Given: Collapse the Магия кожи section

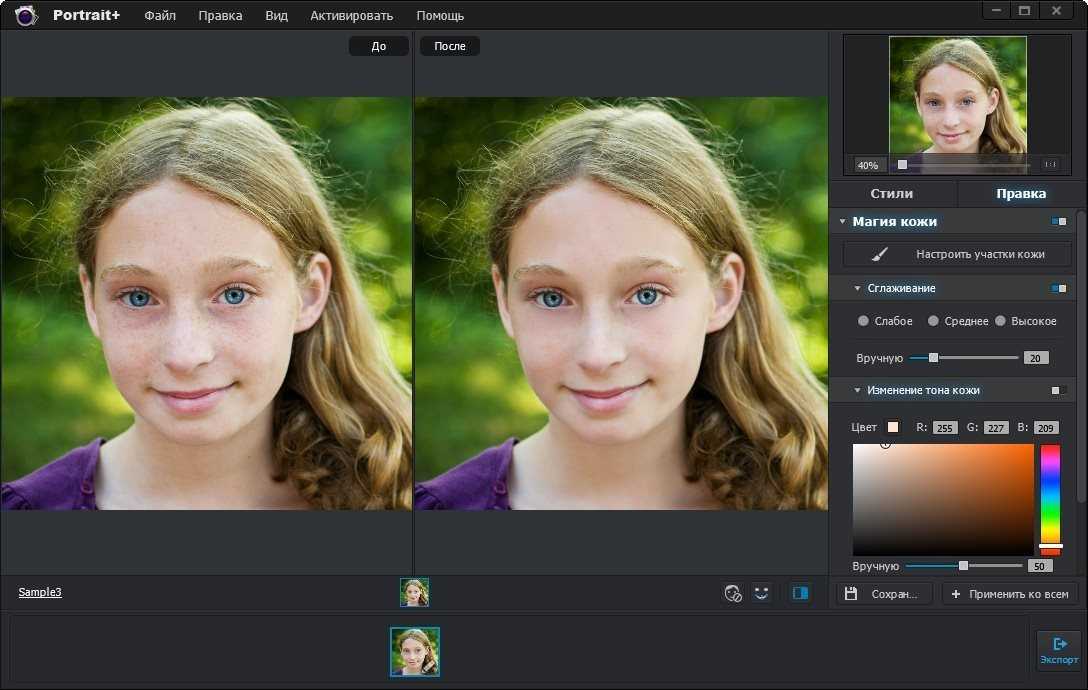Looking at the screenshot, I should (x=842, y=221).
